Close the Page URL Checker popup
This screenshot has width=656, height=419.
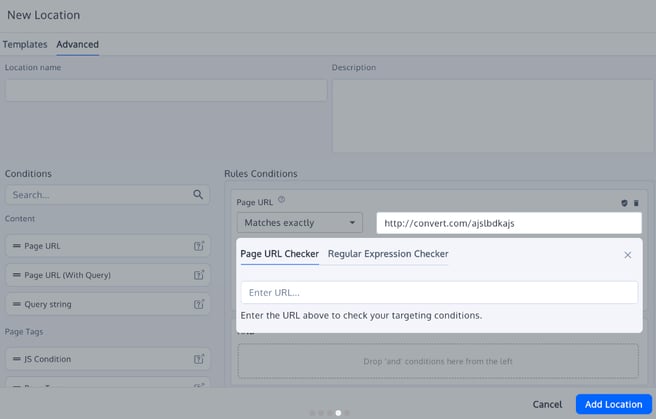628,255
